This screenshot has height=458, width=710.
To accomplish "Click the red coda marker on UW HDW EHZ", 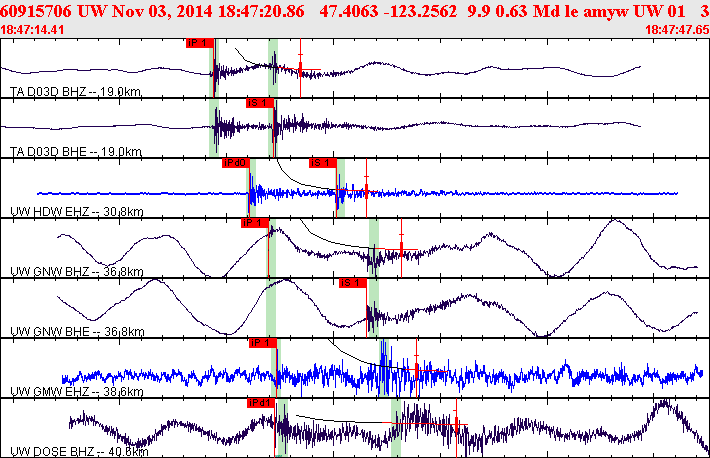I will click(x=366, y=188).
